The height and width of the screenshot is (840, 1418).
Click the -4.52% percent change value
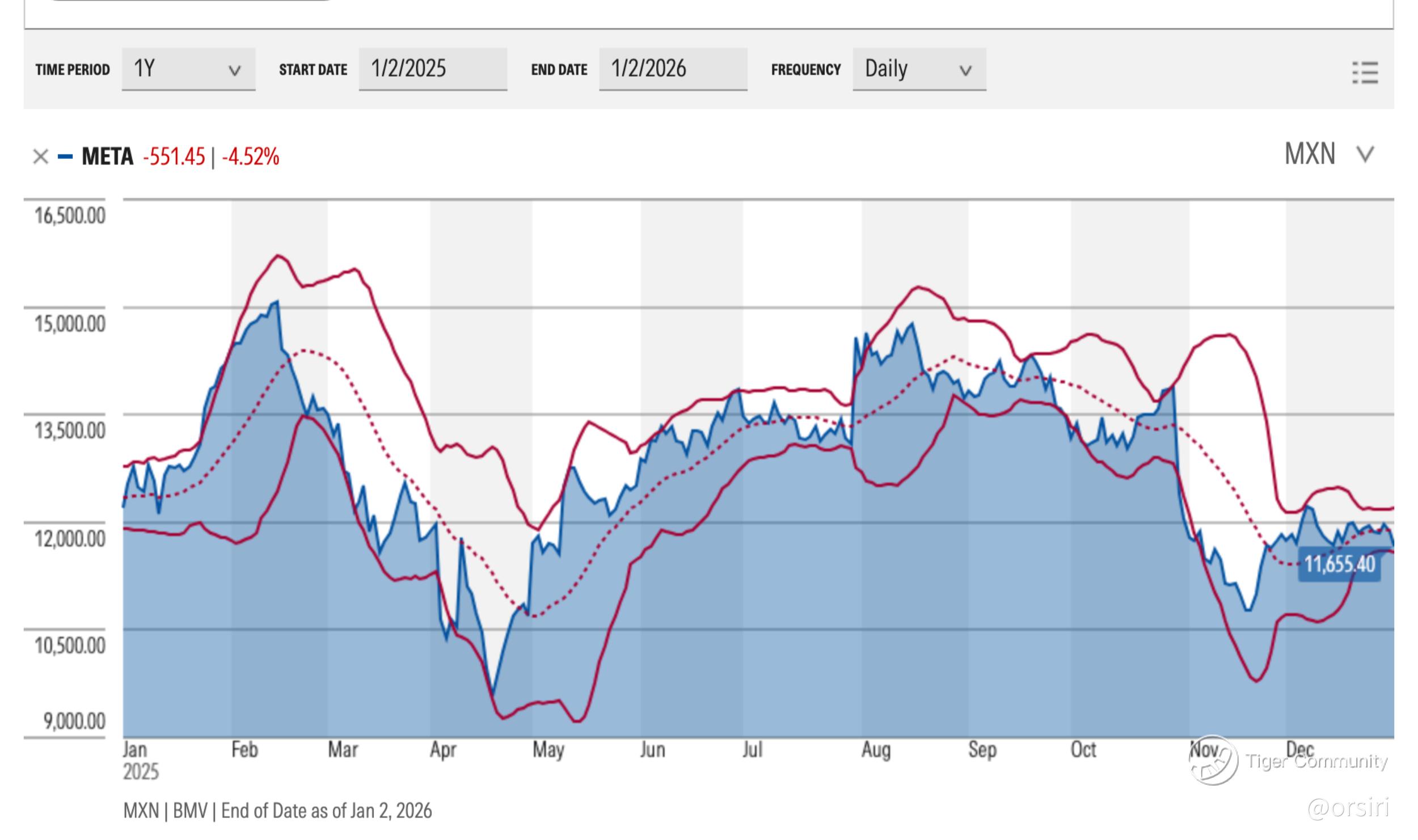click(x=250, y=157)
